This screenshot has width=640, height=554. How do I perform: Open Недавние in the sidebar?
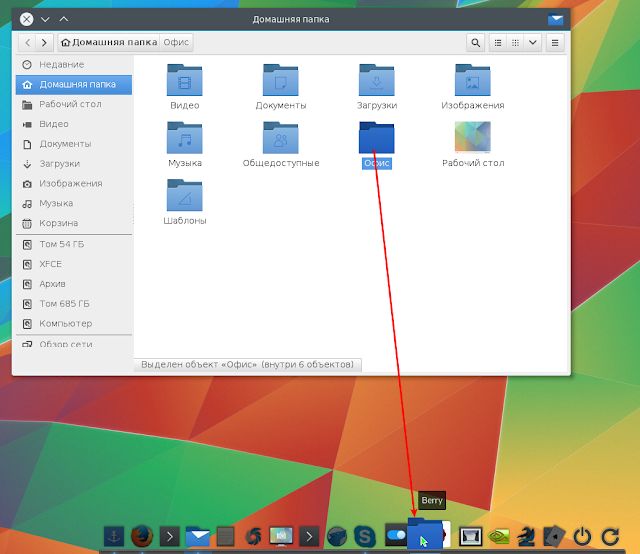tap(74, 65)
